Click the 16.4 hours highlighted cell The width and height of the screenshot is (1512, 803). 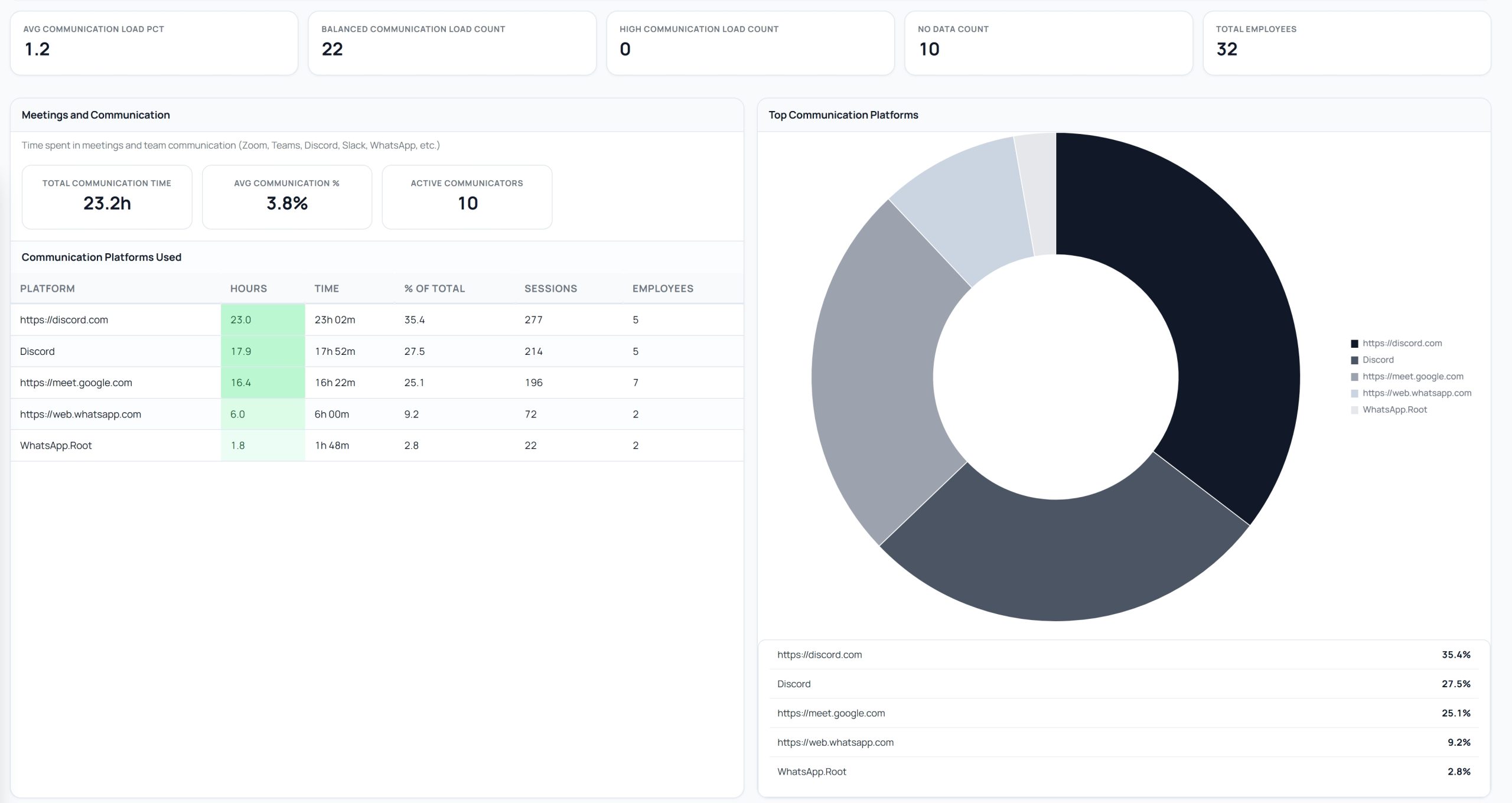point(263,383)
